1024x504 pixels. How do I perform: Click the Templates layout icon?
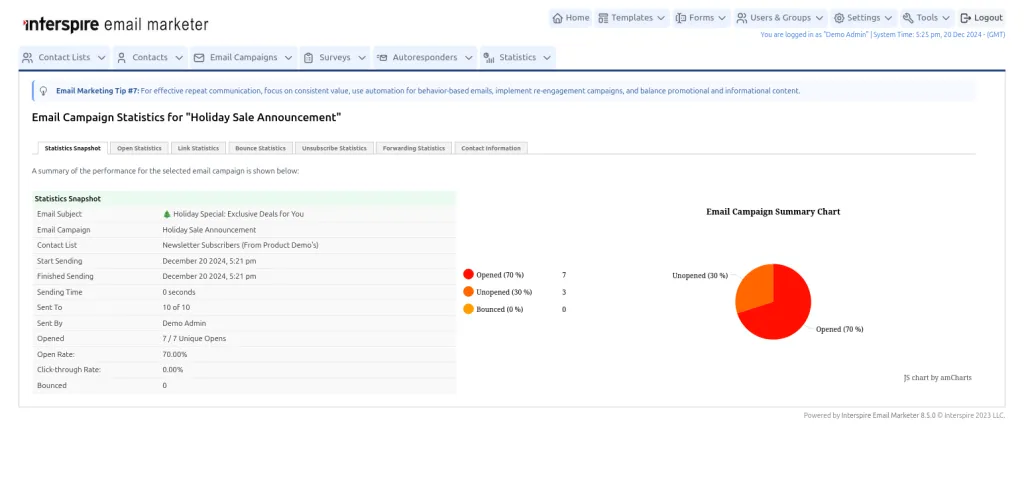coord(603,18)
